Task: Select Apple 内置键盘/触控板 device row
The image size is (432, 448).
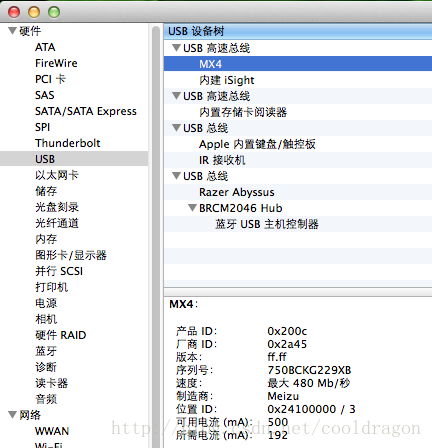Action: (298, 144)
